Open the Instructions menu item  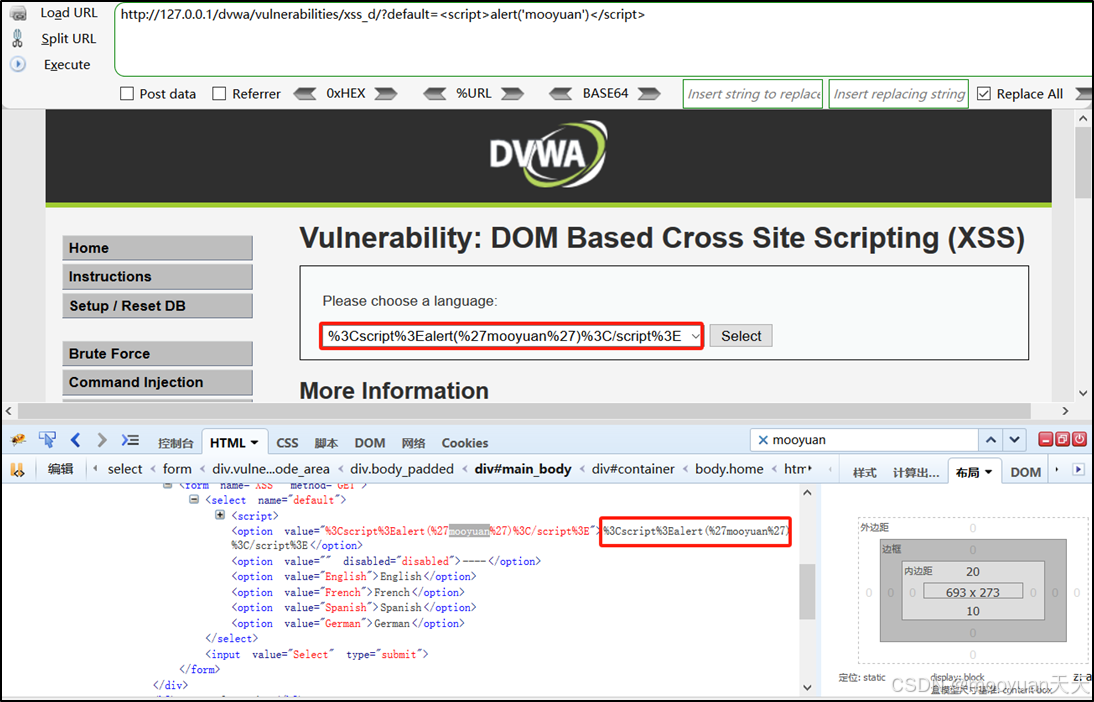tap(157, 276)
